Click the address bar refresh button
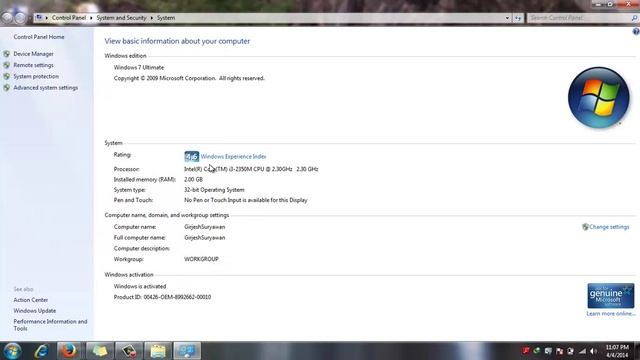 coord(518,18)
